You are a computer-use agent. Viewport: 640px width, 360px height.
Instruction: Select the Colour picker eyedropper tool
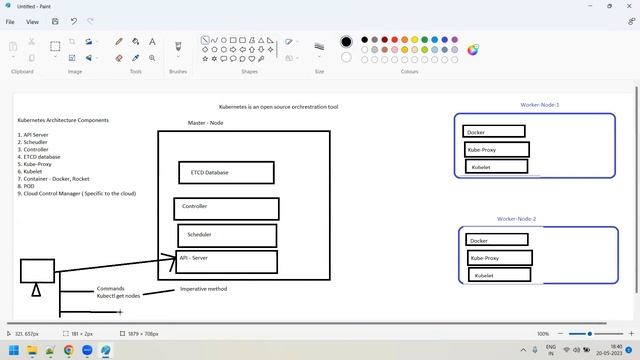click(x=136, y=58)
